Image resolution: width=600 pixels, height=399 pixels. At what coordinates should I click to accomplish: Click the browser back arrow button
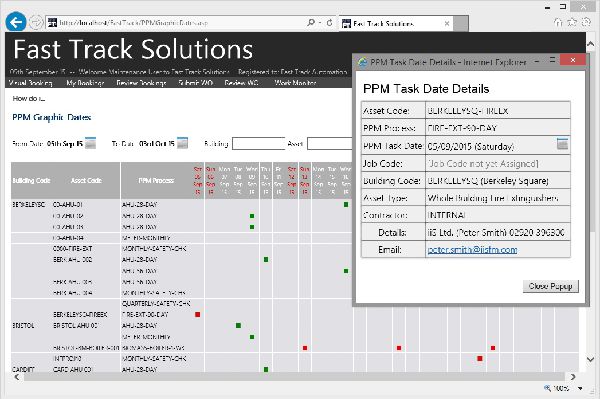[16, 22]
